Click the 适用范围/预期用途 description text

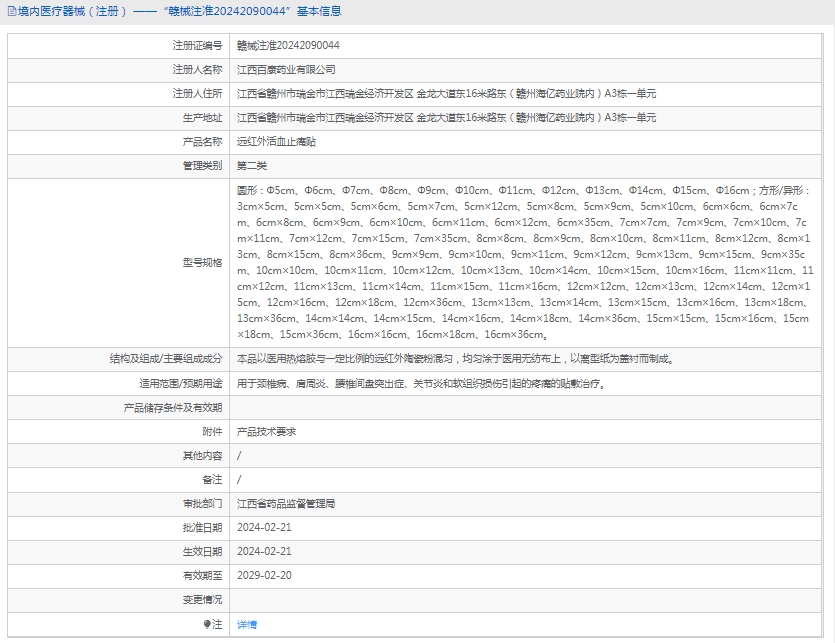pyautogui.click(x=420, y=383)
